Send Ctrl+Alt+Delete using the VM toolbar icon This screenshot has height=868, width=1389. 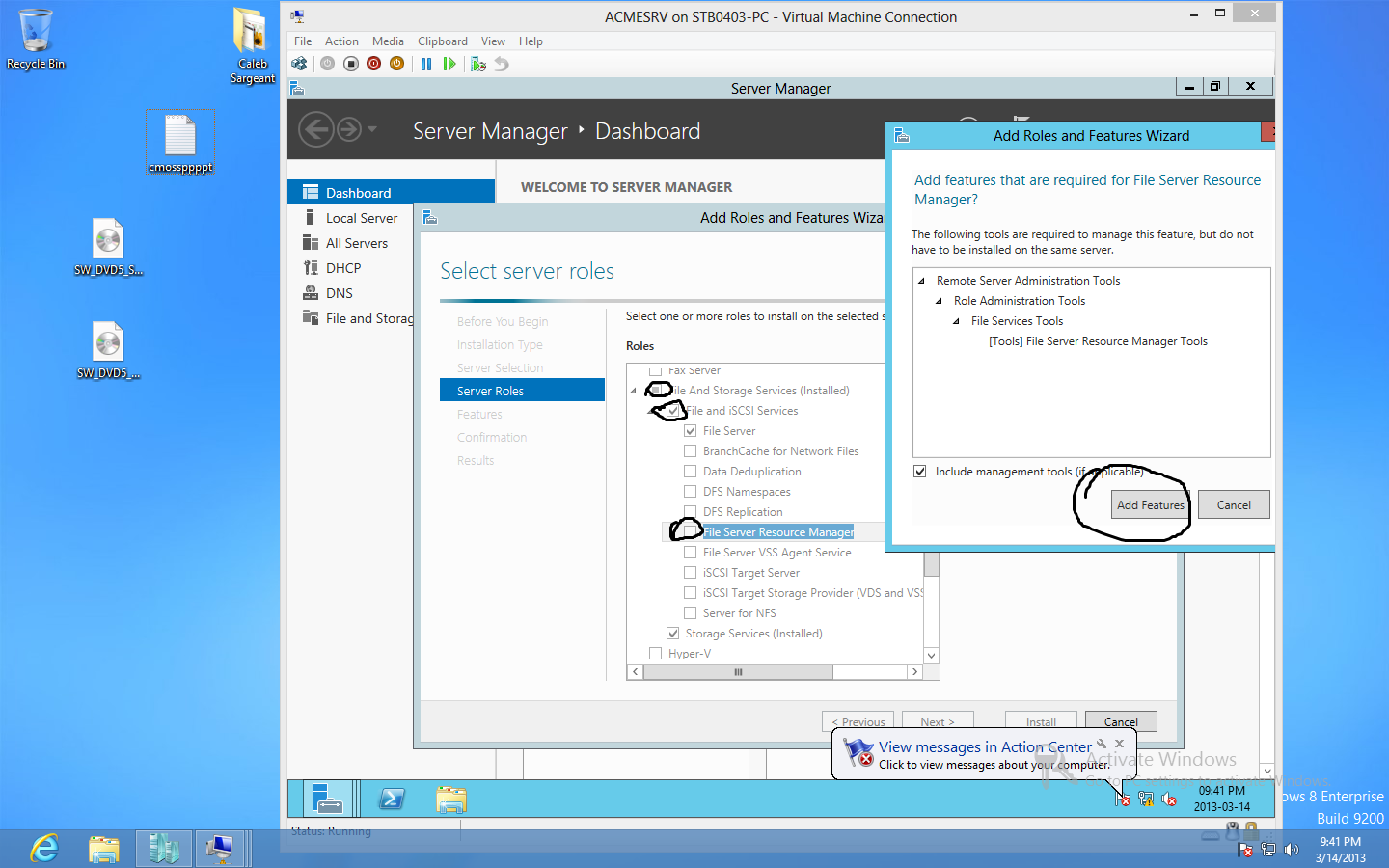pyautogui.click(x=300, y=64)
